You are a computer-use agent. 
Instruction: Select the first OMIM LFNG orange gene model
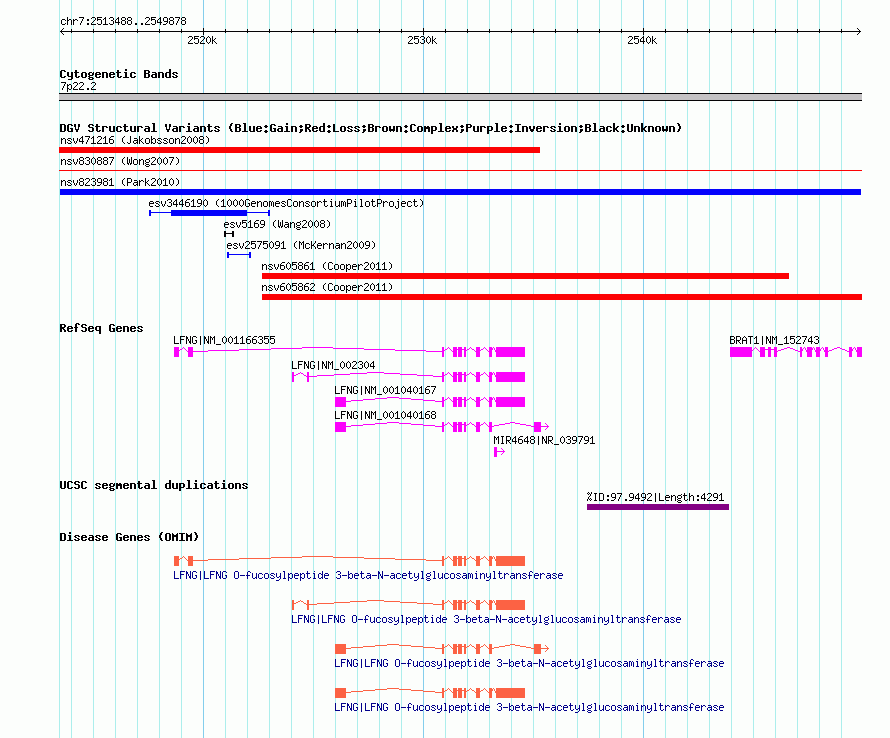coord(349,561)
